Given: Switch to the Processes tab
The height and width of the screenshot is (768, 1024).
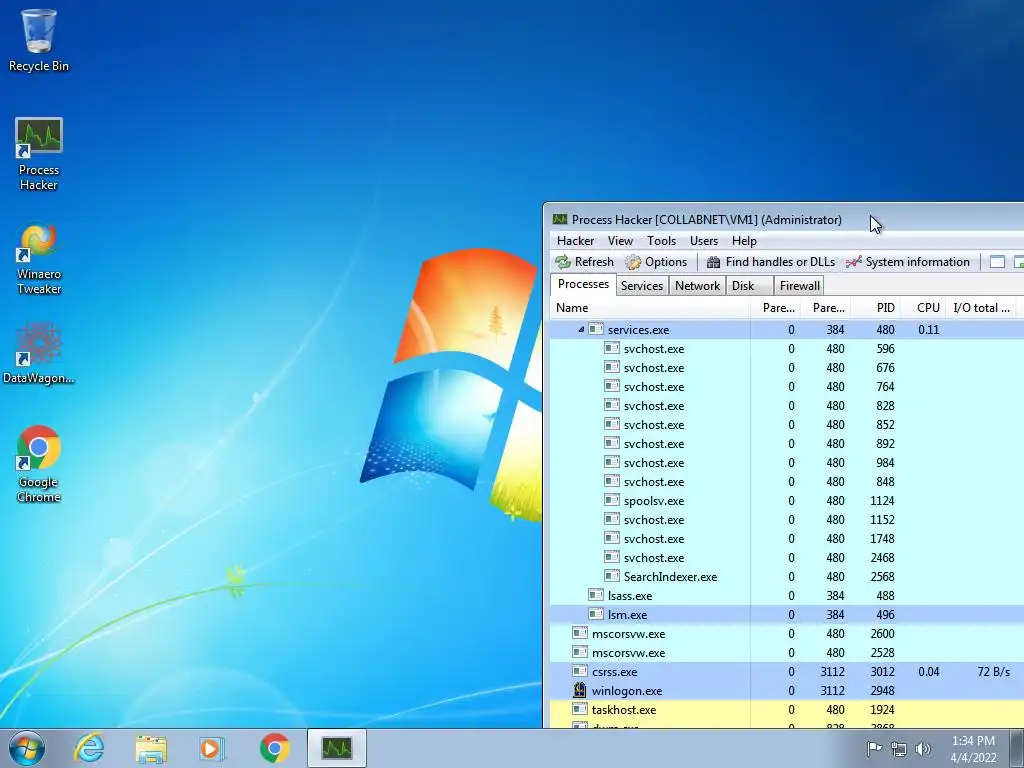Looking at the screenshot, I should tap(583, 284).
